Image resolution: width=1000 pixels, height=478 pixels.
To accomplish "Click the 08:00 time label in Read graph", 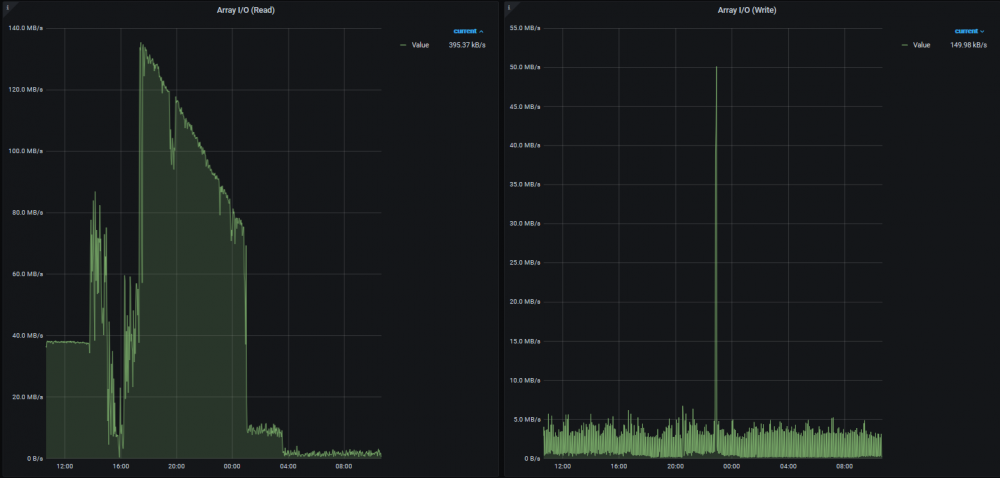I will pyautogui.click(x=344, y=467).
